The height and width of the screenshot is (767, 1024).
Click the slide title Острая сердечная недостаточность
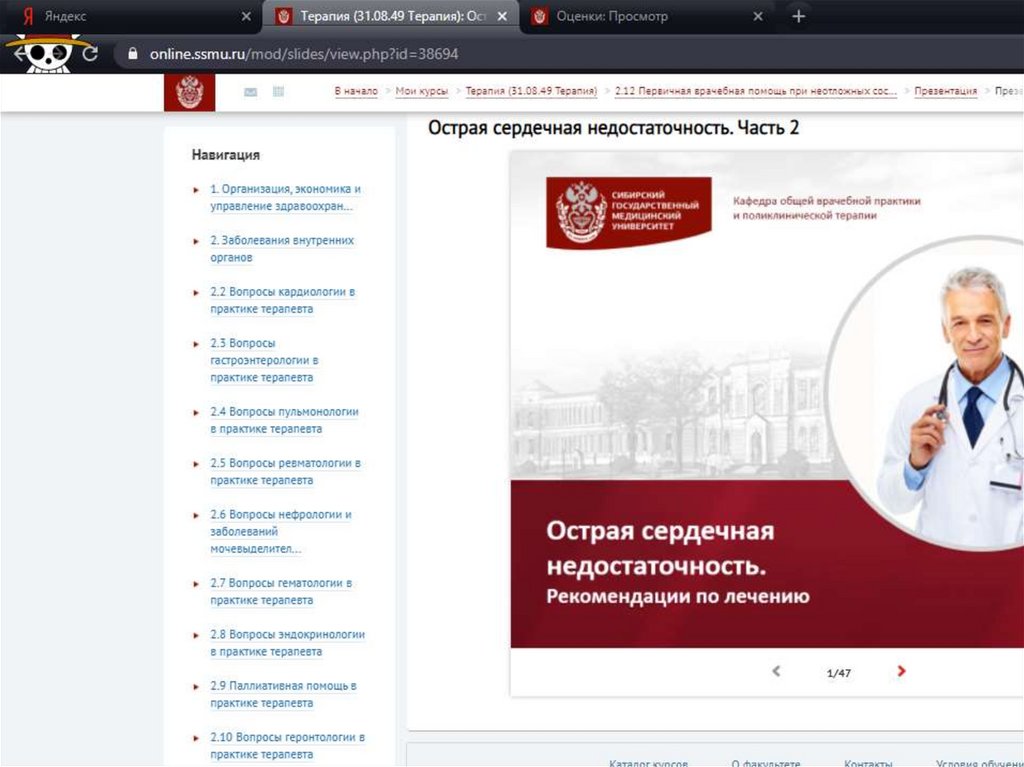[x=660, y=547]
